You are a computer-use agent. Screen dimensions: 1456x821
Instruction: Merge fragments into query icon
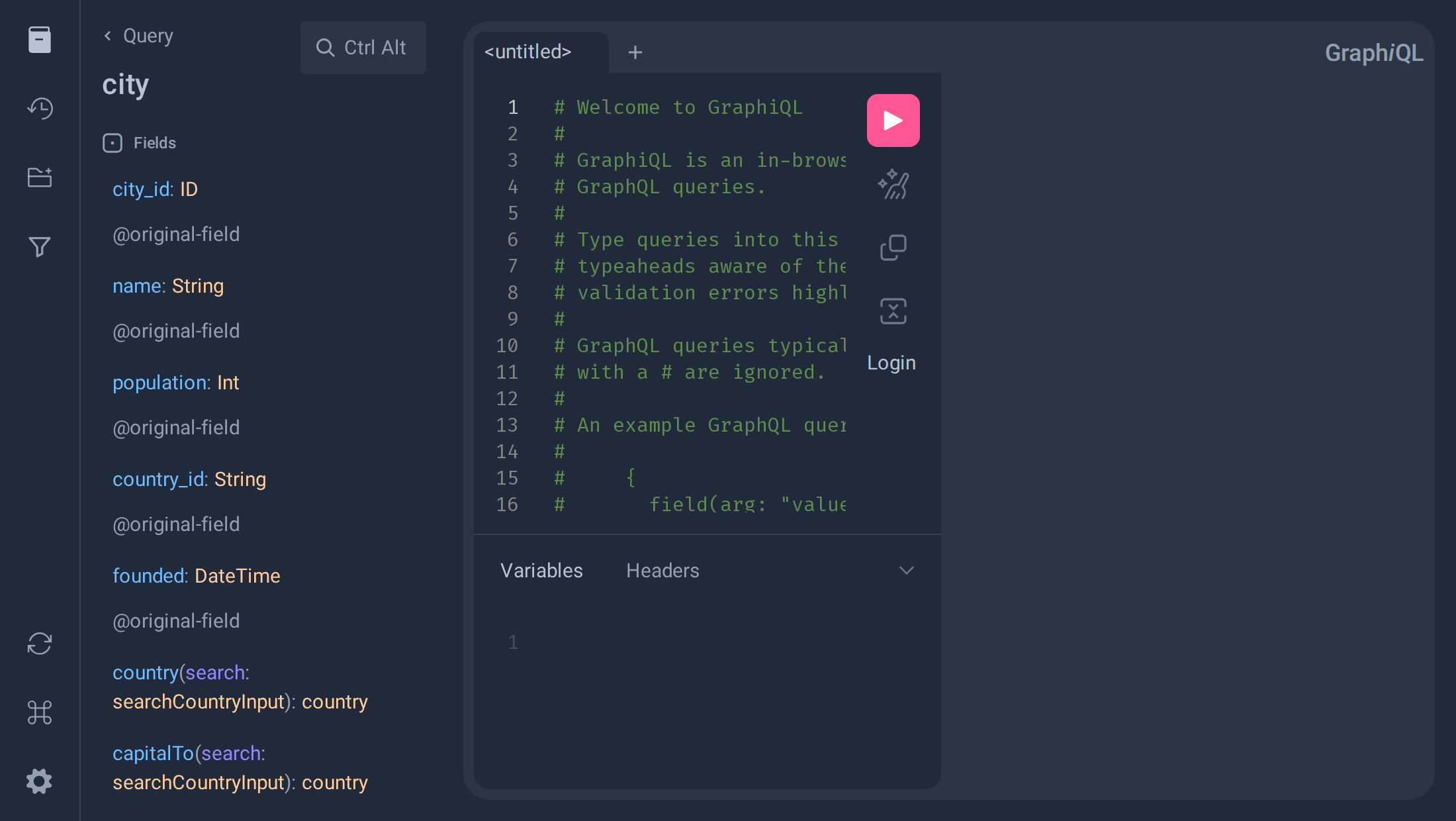893,311
